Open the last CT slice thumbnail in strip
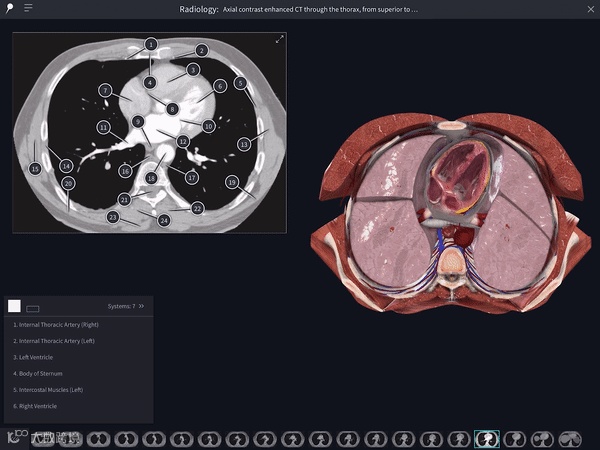 click(570, 439)
